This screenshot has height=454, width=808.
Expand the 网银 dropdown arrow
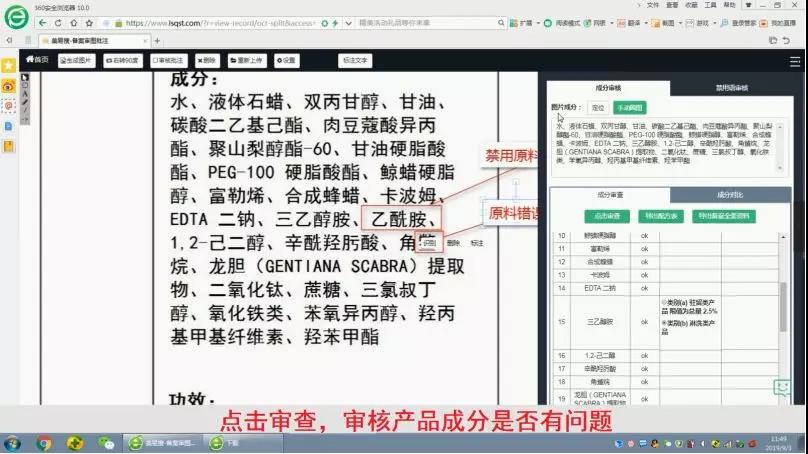coord(612,23)
